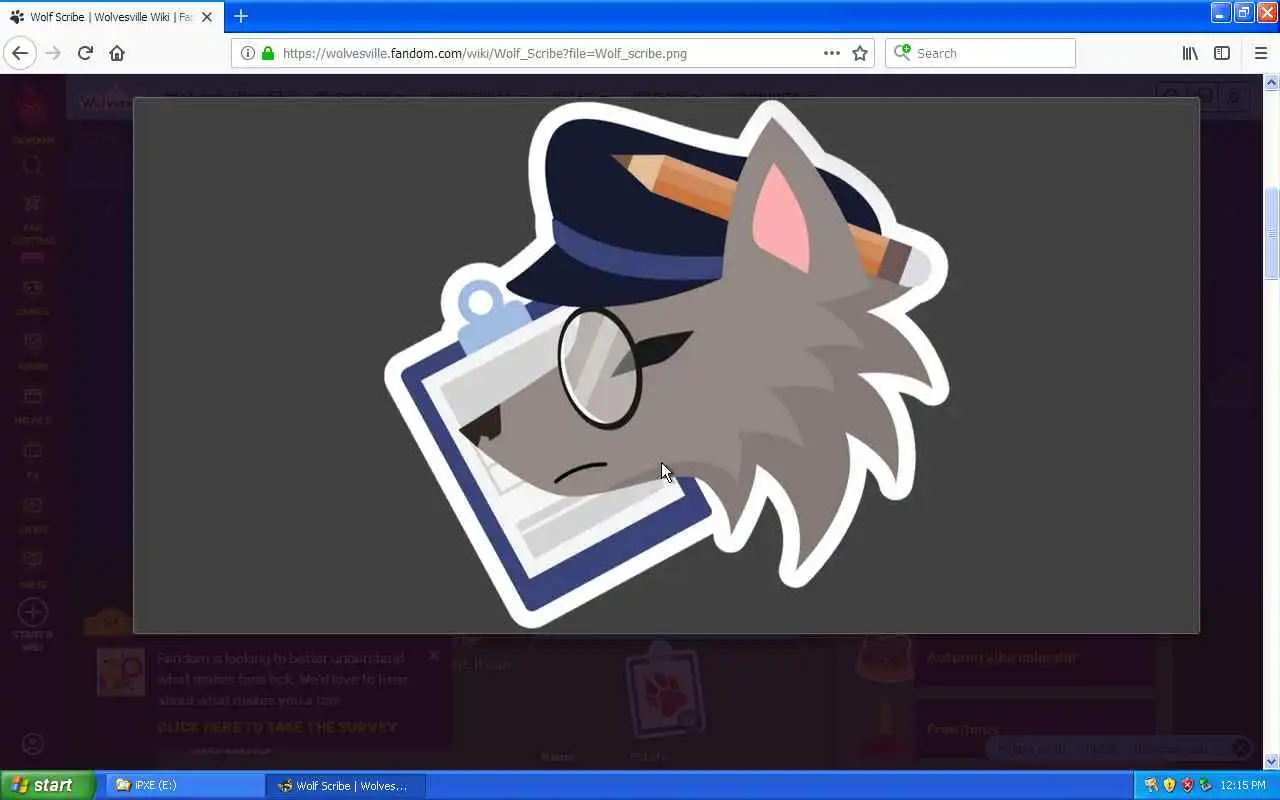Click the Forward navigation arrow
This screenshot has height=800, width=1280.
point(53,53)
